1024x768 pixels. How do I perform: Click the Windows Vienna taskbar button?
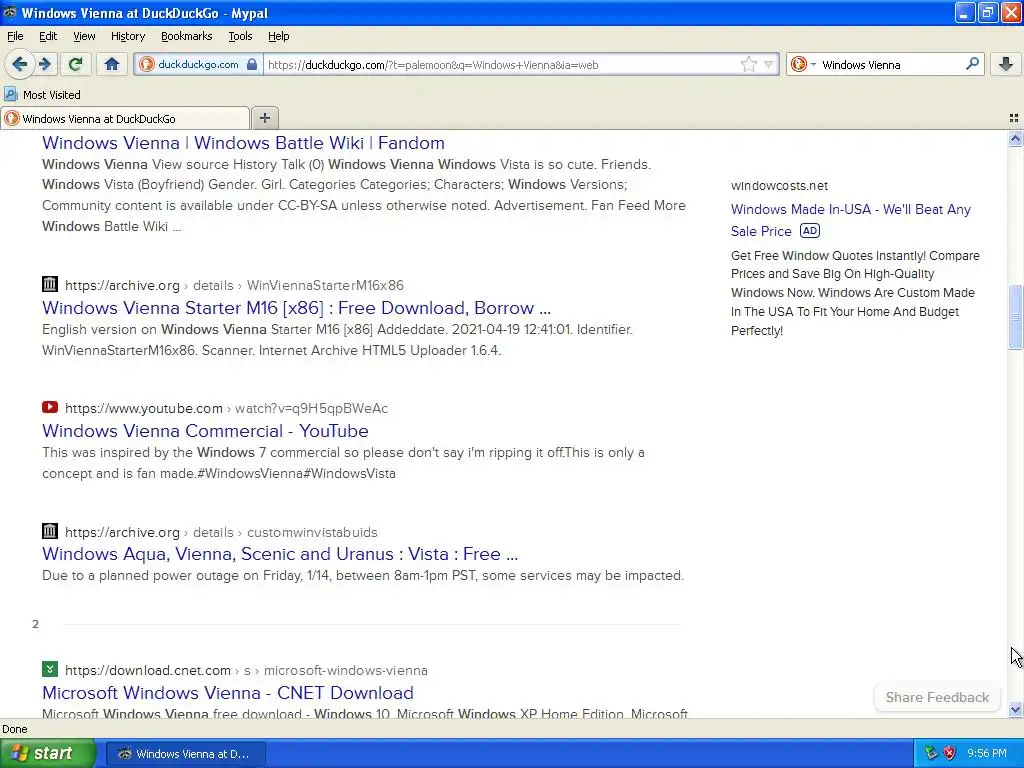tap(185, 754)
